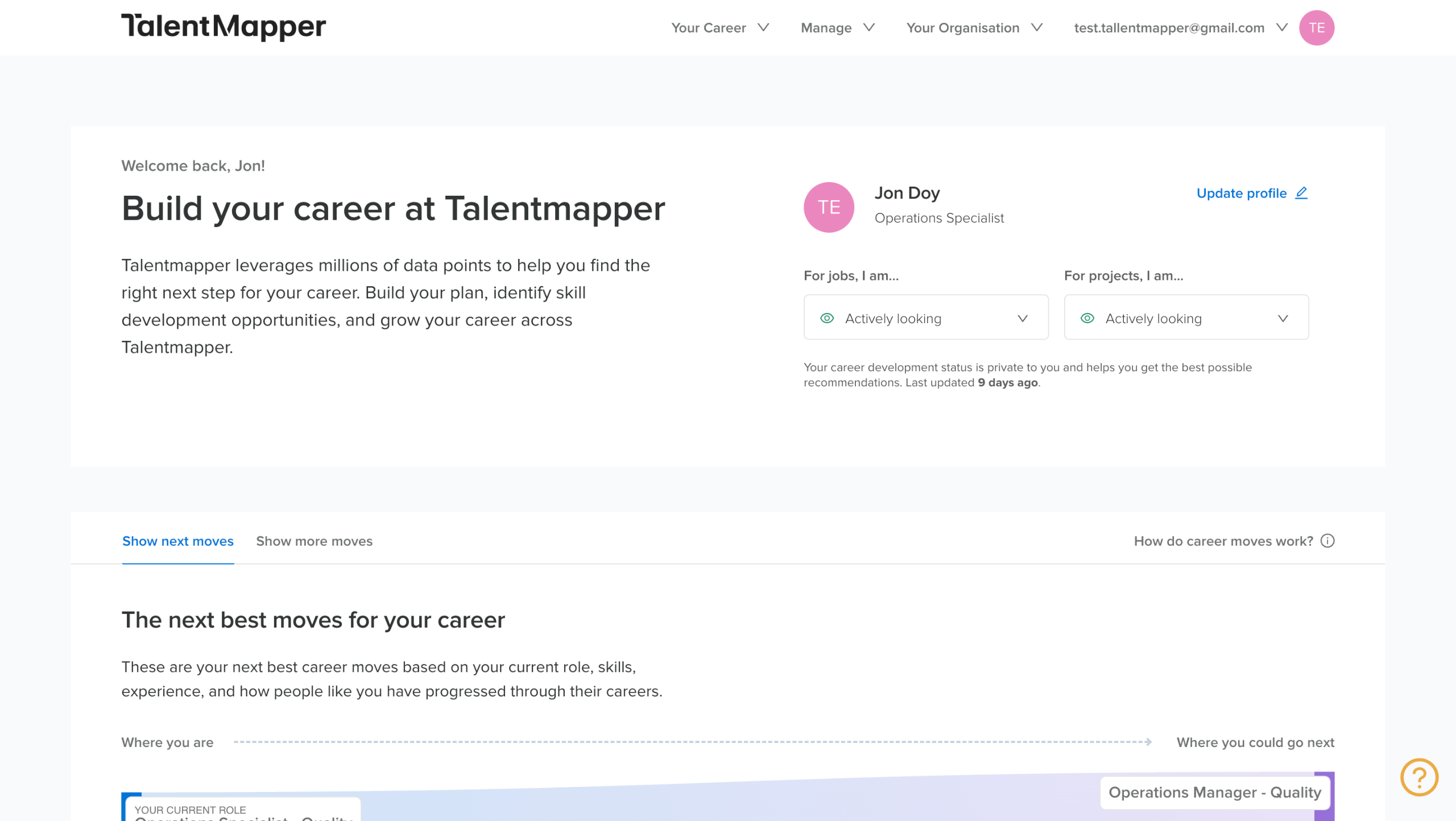Image resolution: width=1456 pixels, height=821 pixels.
Task: Click the Your Current Role card
Action: click(242, 810)
